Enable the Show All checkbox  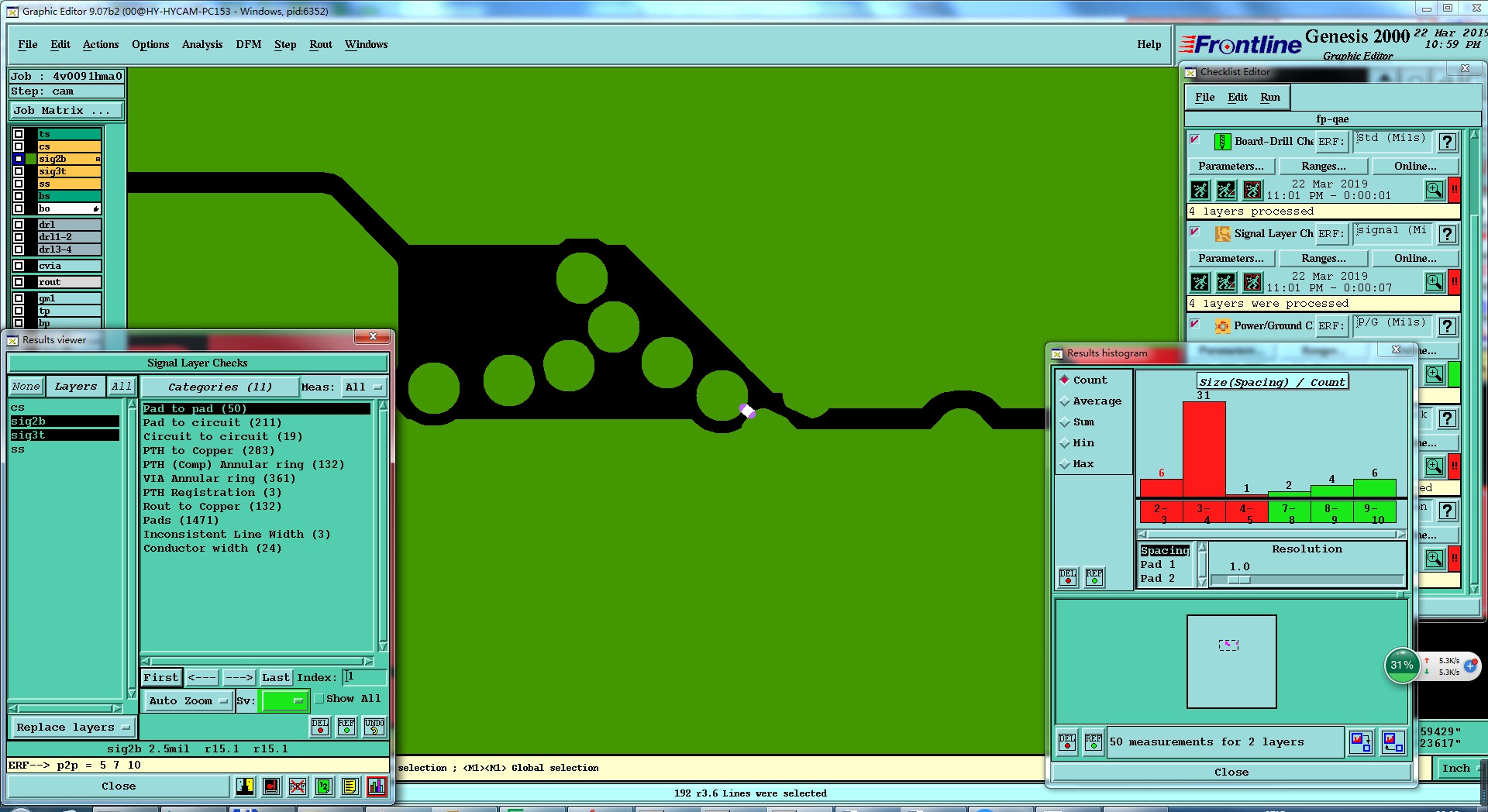pos(319,699)
